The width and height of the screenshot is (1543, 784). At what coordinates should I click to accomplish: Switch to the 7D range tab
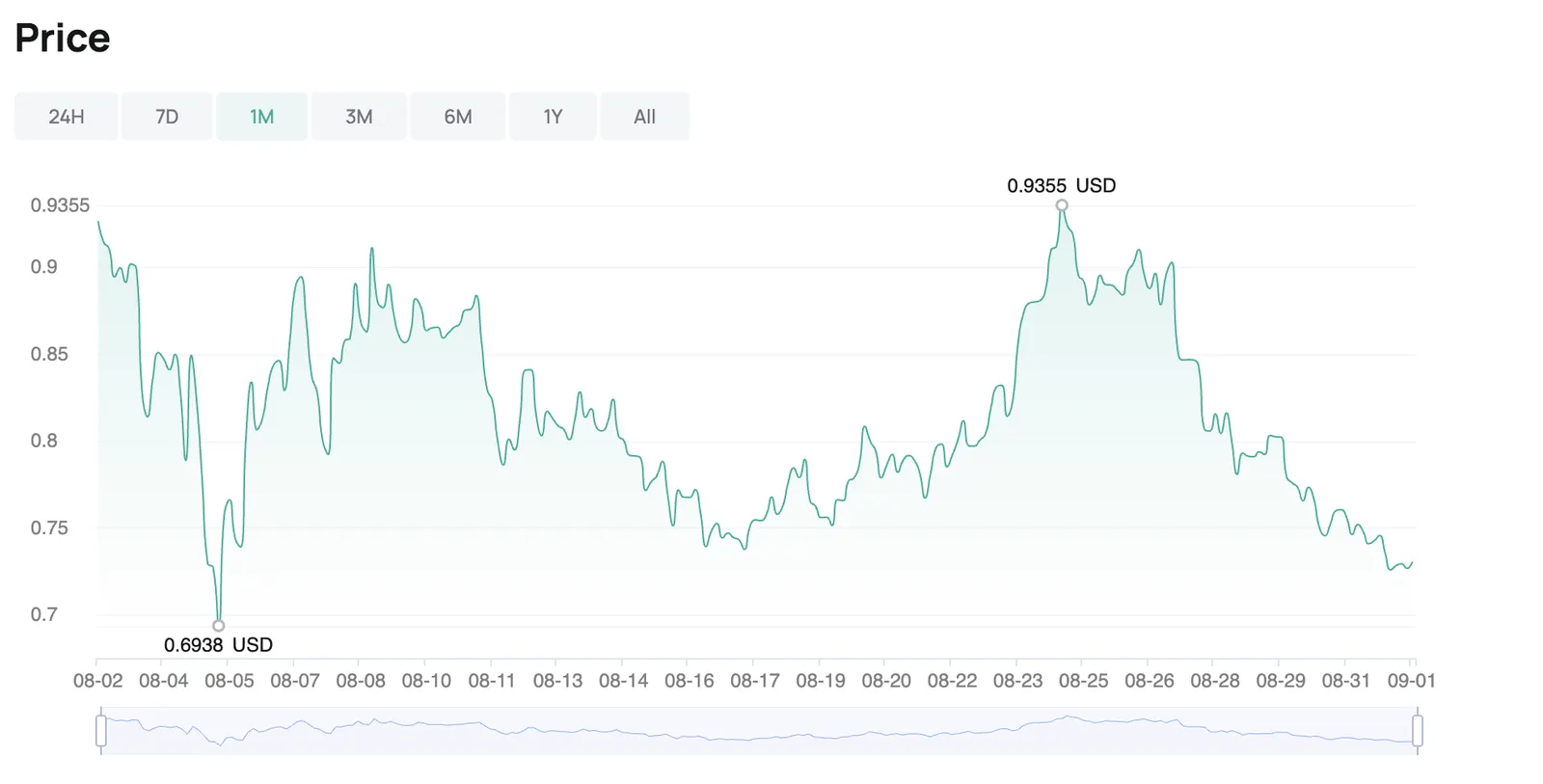(167, 117)
